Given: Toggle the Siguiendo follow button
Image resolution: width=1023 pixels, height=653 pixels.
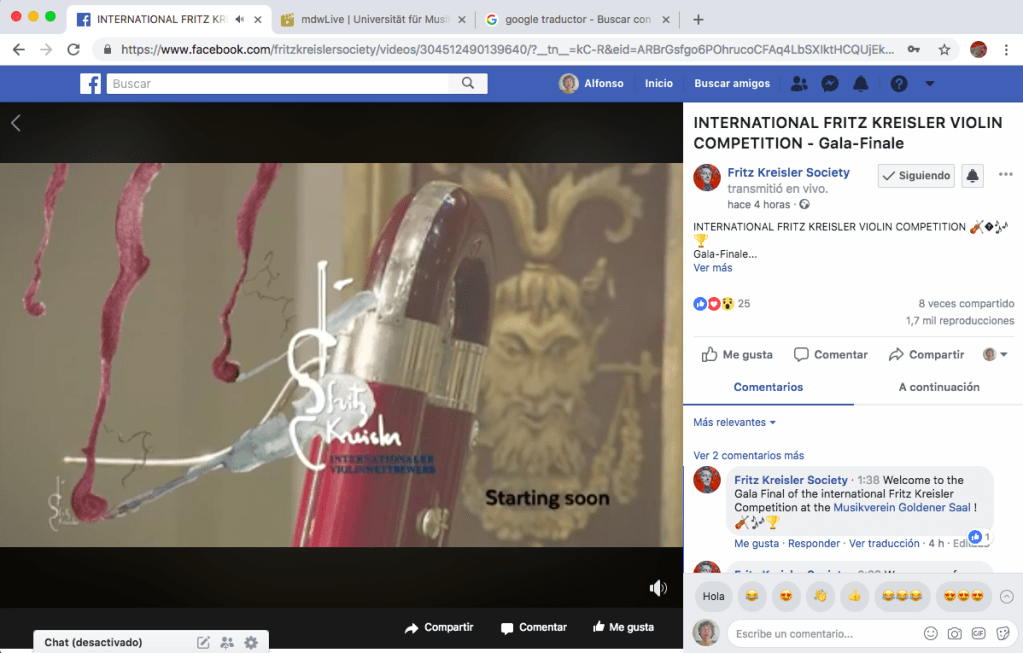Looking at the screenshot, I should point(916,176).
